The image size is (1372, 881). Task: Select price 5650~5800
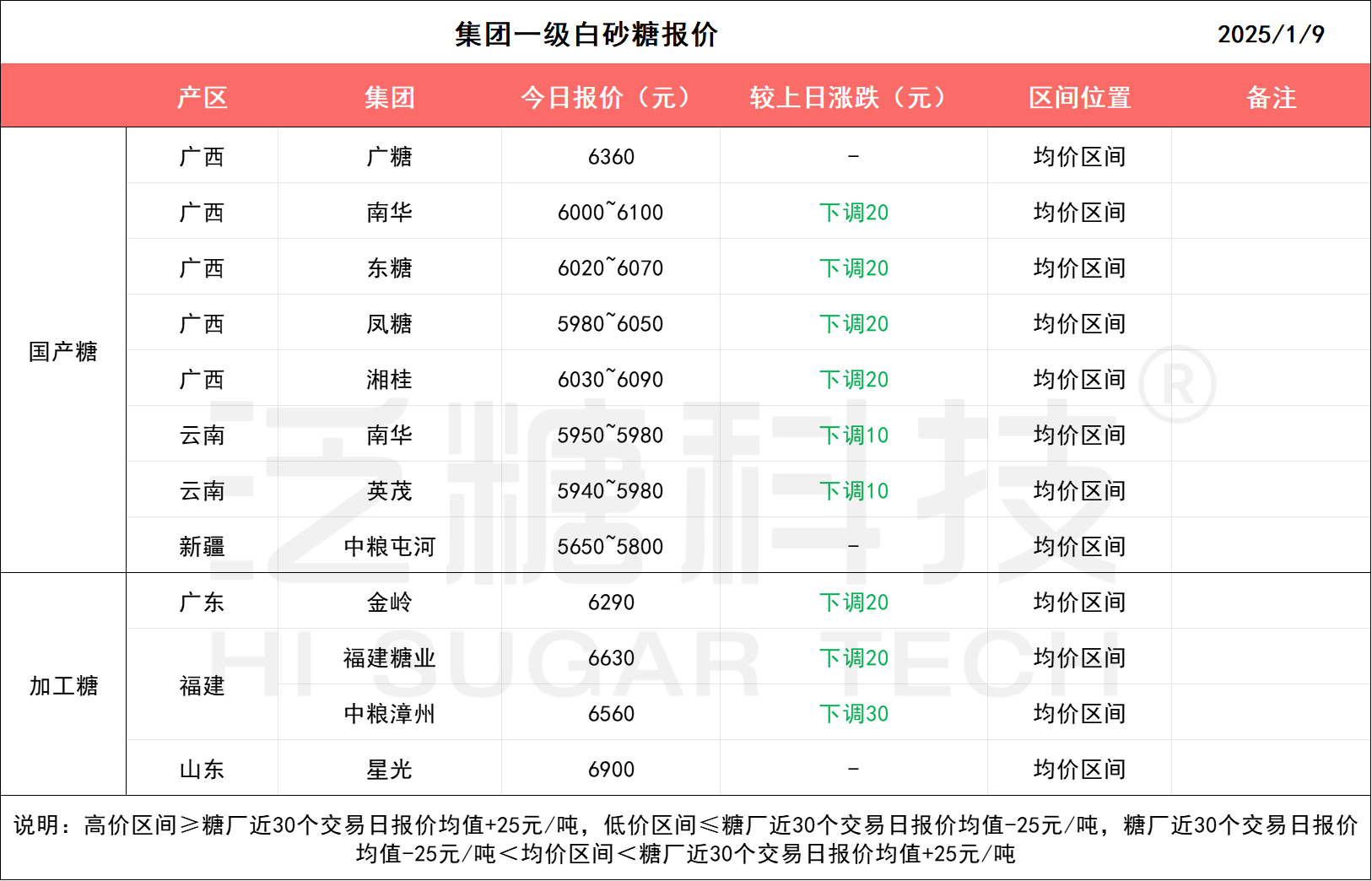coord(611,546)
